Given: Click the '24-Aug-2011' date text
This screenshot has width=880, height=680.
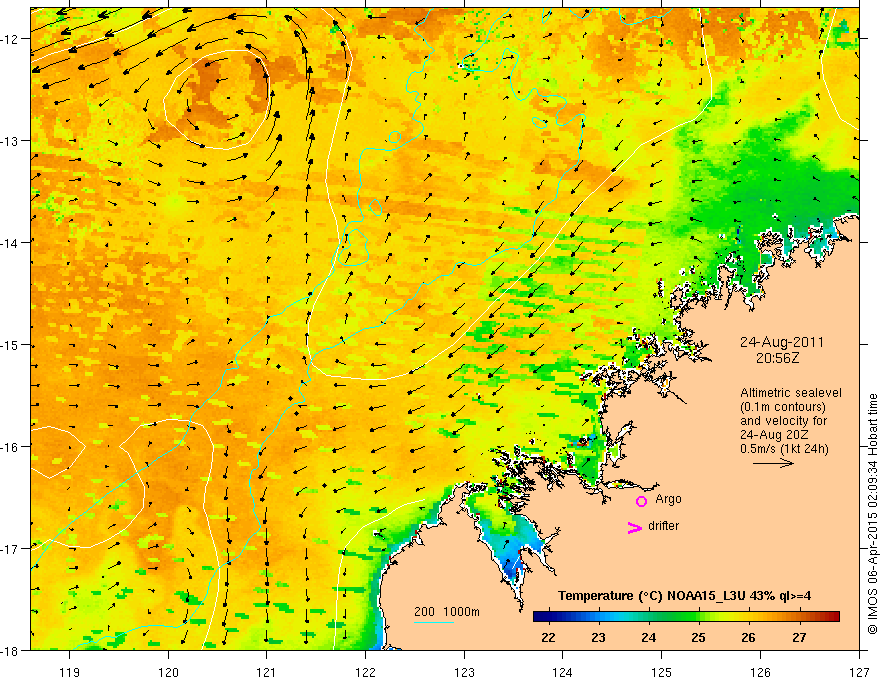Looking at the screenshot, I should (782, 342).
